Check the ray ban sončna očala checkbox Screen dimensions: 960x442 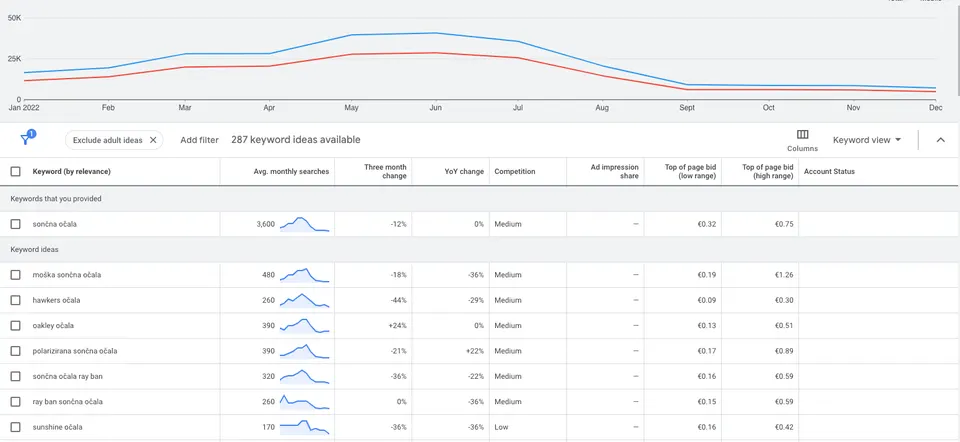(x=15, y=402)
